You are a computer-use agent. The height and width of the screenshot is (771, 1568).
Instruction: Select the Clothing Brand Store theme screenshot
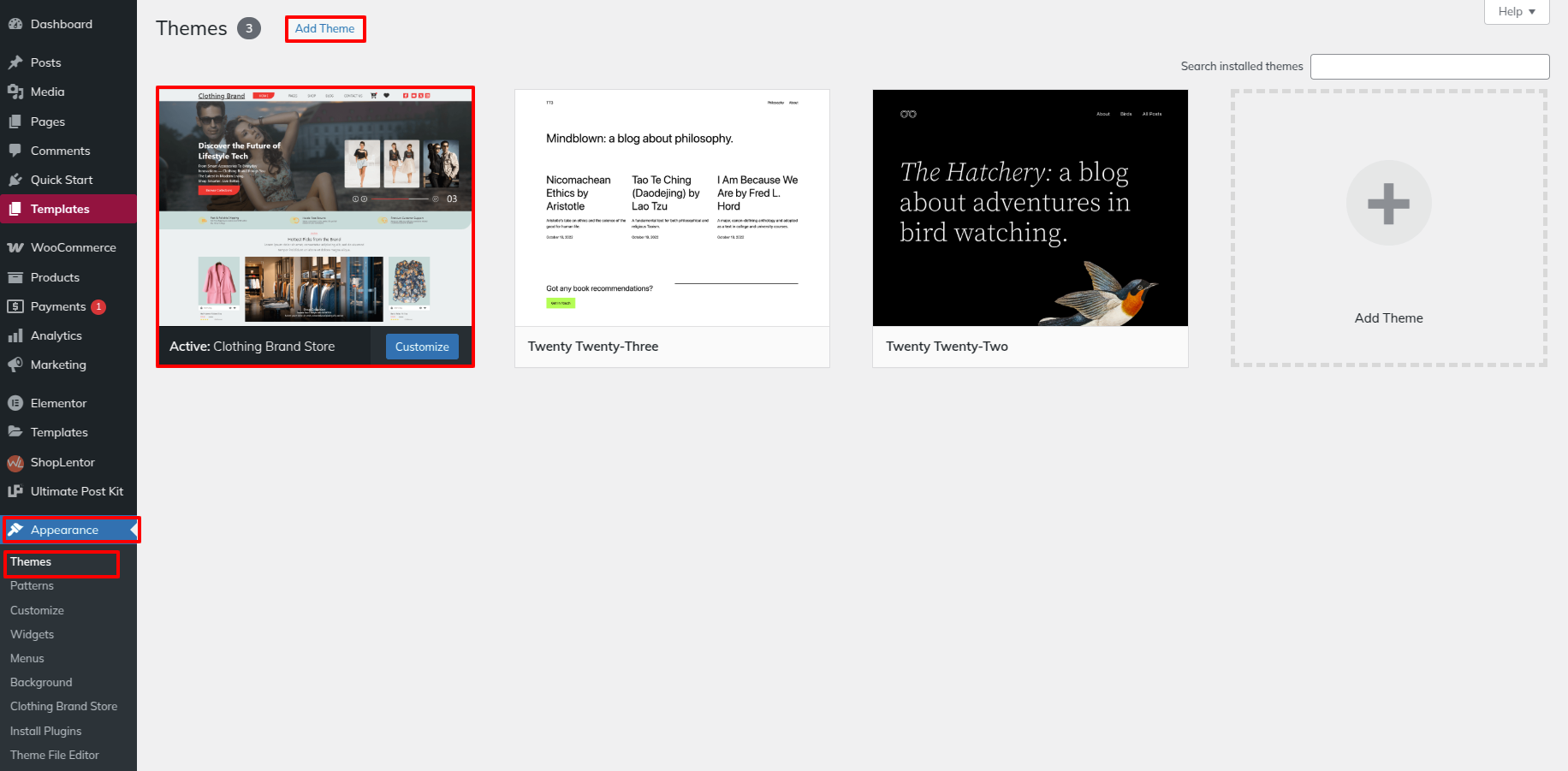(x=315, y=207)
